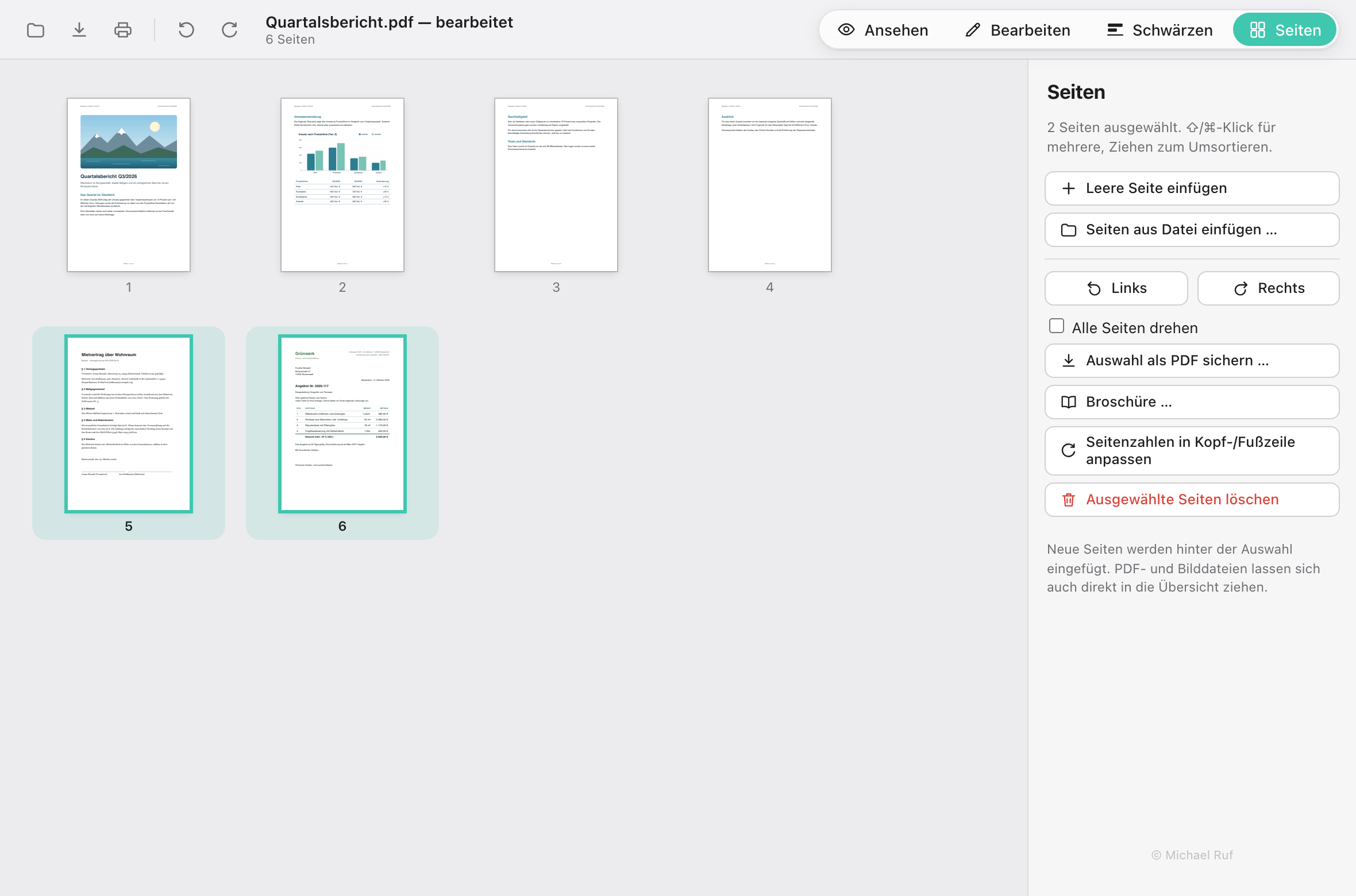This screenshot has height=896, width=1356.
Task: Delete pages via Ausgewählte Seiten löschen
Action: 1192,500
